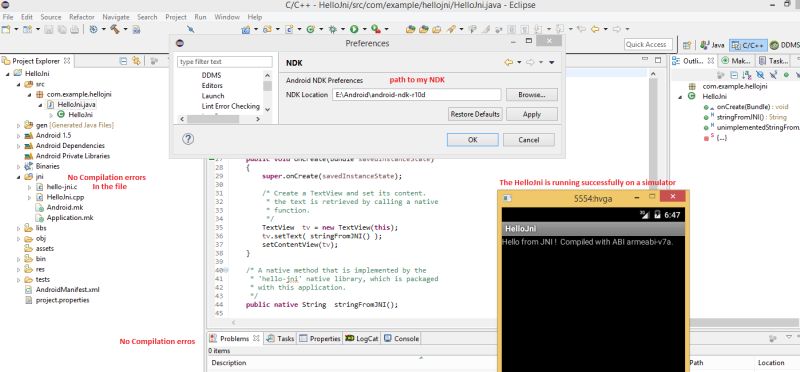Click the yellow Back arrow in main toolbar
The height and width of the screenshot is (372, 800).
[595, 30]
